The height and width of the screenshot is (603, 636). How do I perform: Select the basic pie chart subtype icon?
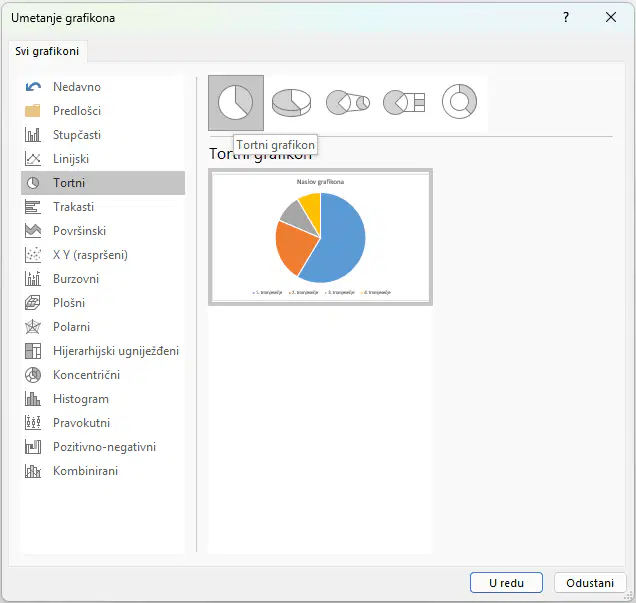click(x=236, y=103)
